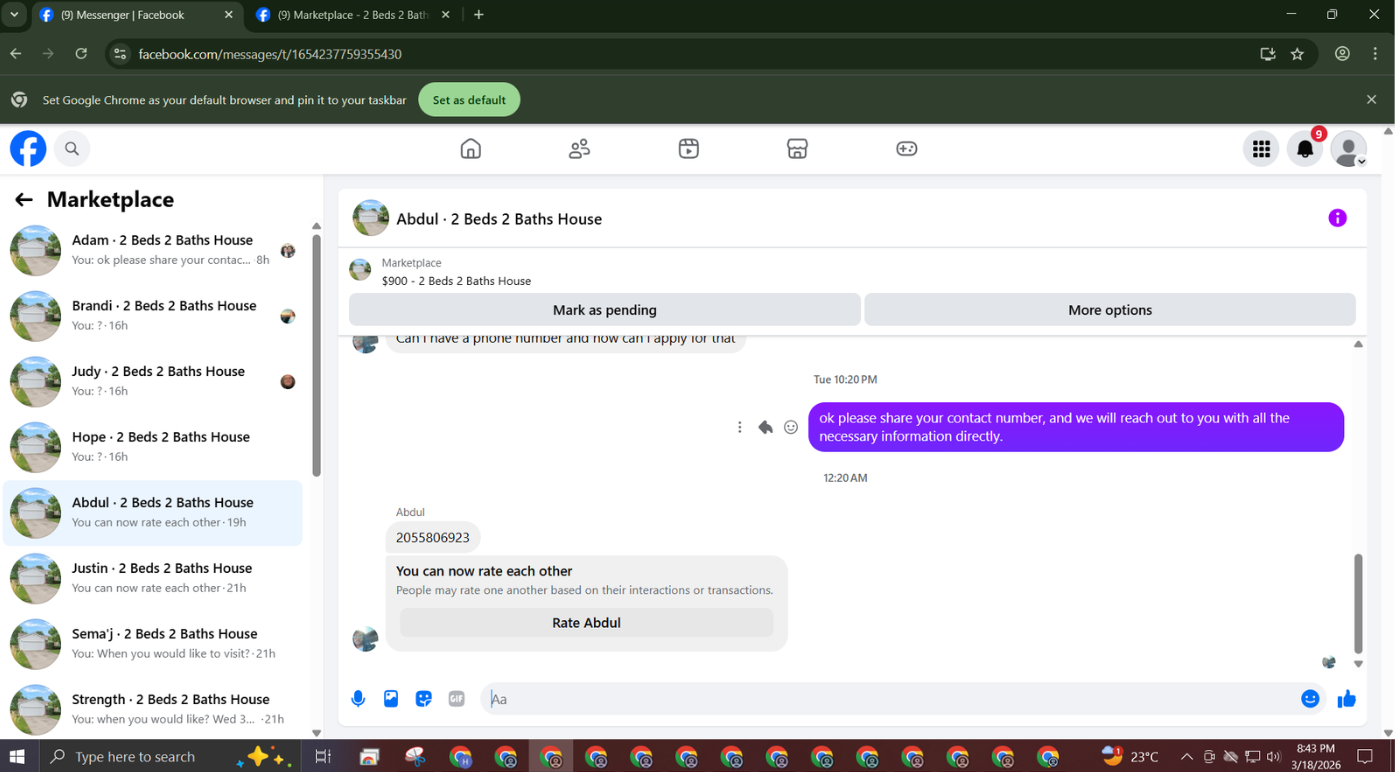
Task: Click the chat scrollbar thumb
Action: click(x=1358, y=603)
